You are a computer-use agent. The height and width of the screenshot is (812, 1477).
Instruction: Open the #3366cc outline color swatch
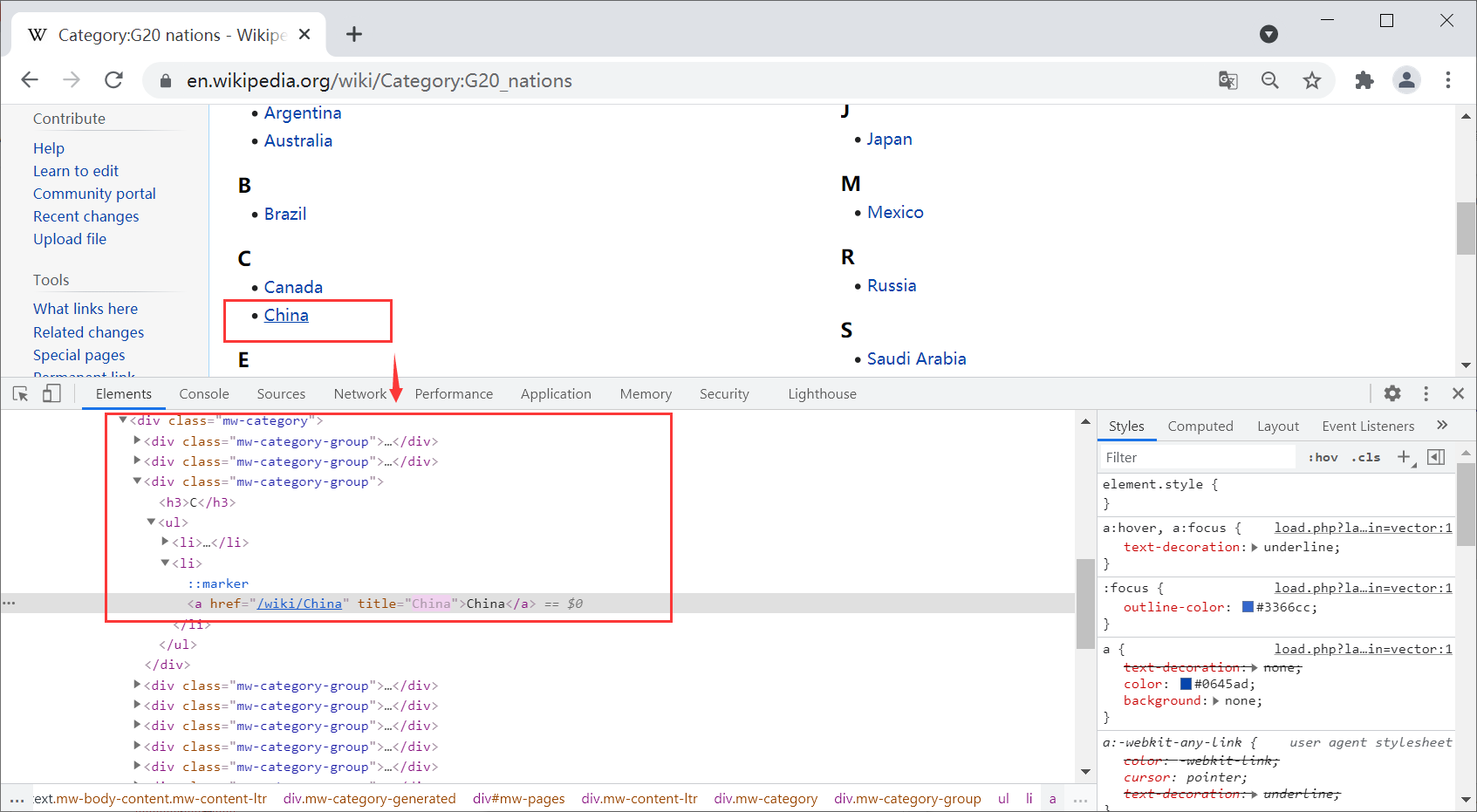pyautogui.click(x=1248, y=607)
